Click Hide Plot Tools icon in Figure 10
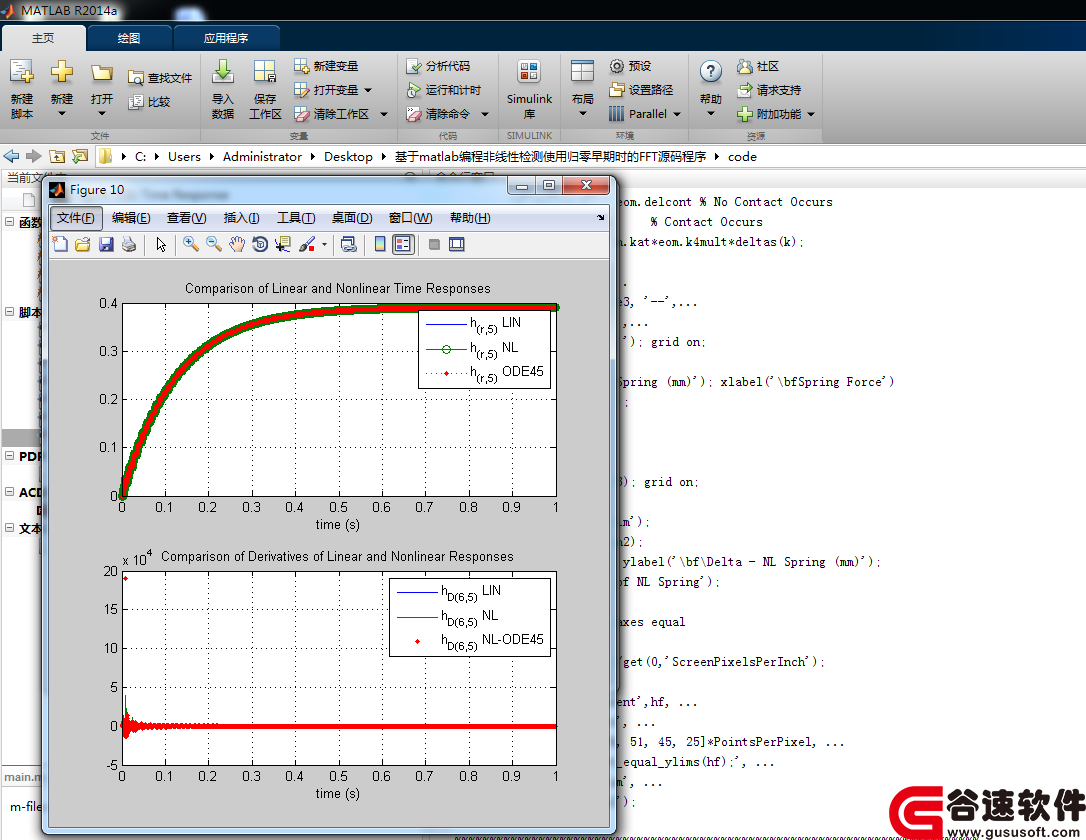Viewport: 1086px width, 840px height. coord(434,244)
